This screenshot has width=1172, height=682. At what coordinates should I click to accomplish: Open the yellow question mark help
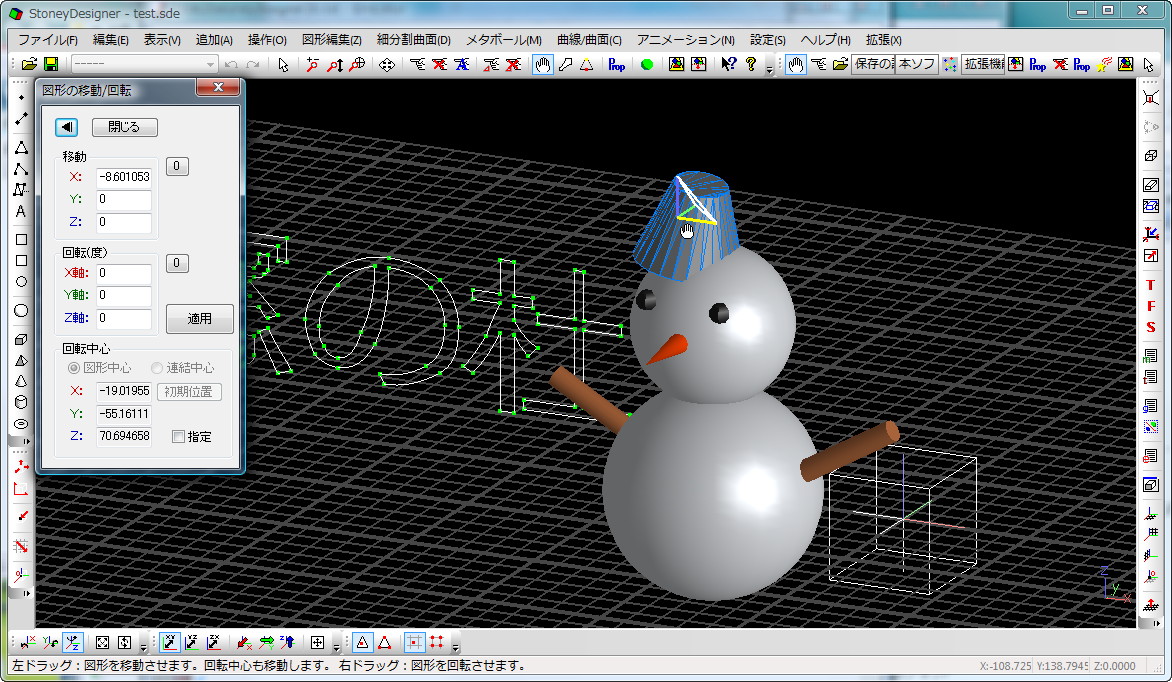click(751, 64)
